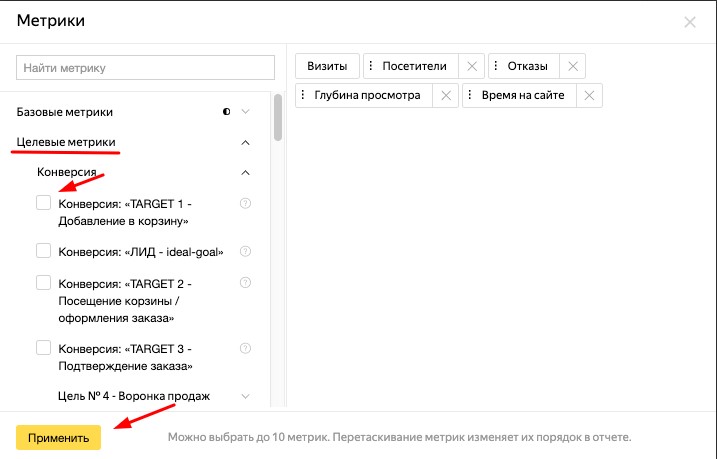Click help icon next to TARGET 2 conversion

(x=245, y=283)
